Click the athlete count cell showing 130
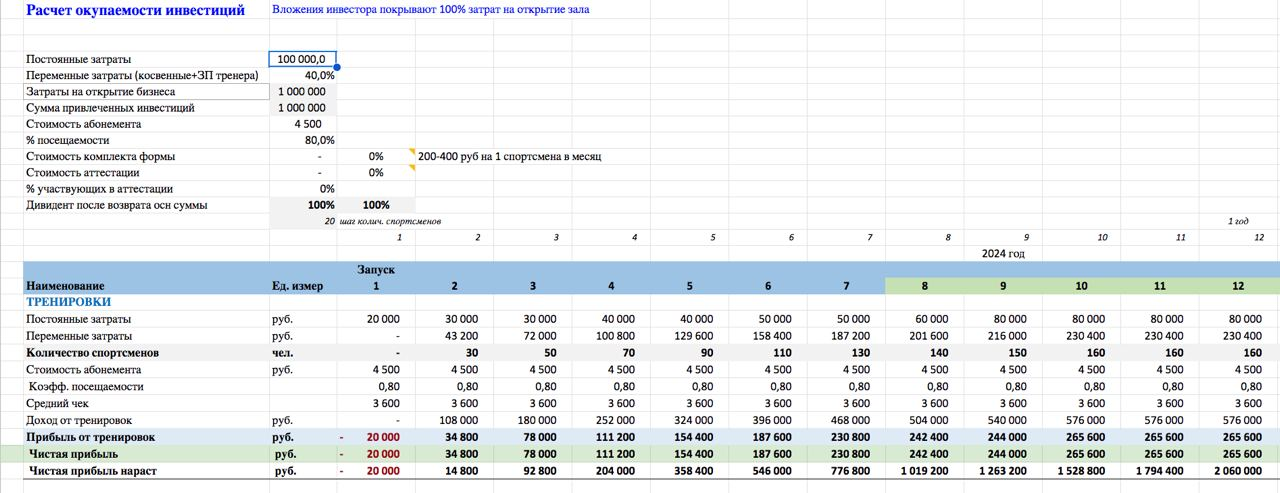This screenshot has height=493, width=1280. coord(846,353)
